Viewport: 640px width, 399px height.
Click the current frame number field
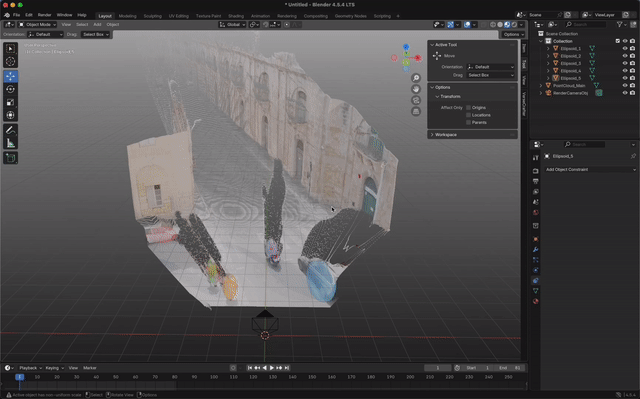tap(438, 368)
